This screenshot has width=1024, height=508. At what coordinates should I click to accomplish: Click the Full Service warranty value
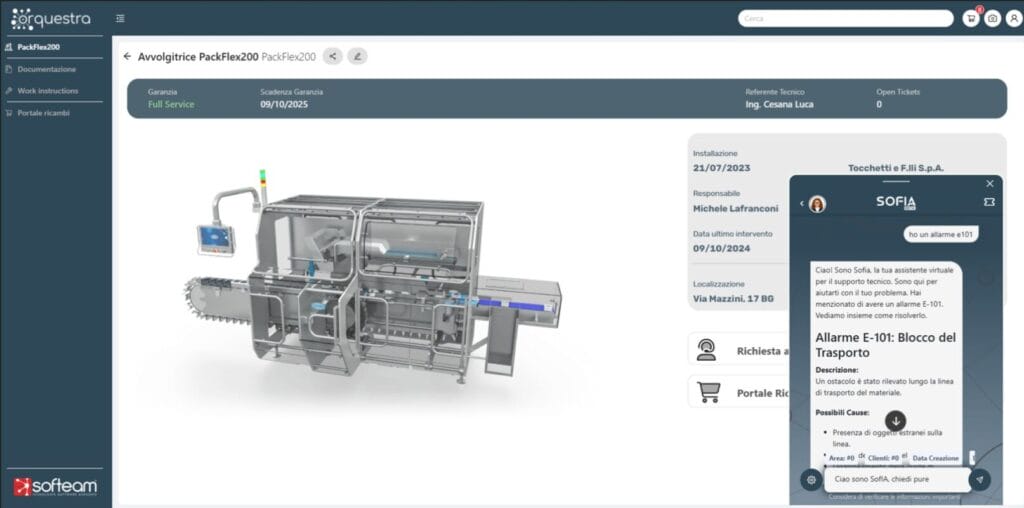[x=171, y=104]
